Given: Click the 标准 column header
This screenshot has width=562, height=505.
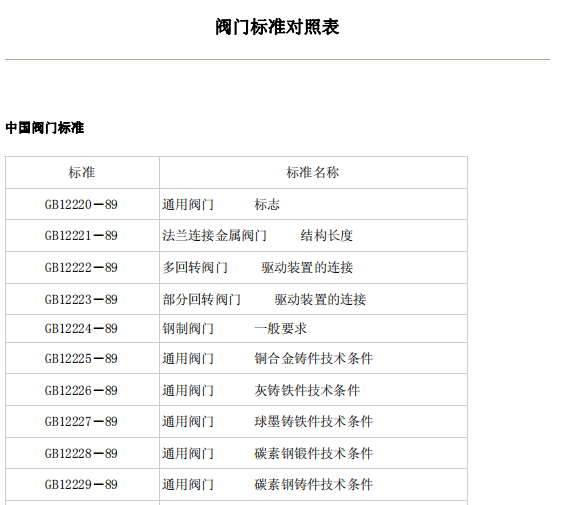Looking at the screenshot, I should [x=82, y=173].
